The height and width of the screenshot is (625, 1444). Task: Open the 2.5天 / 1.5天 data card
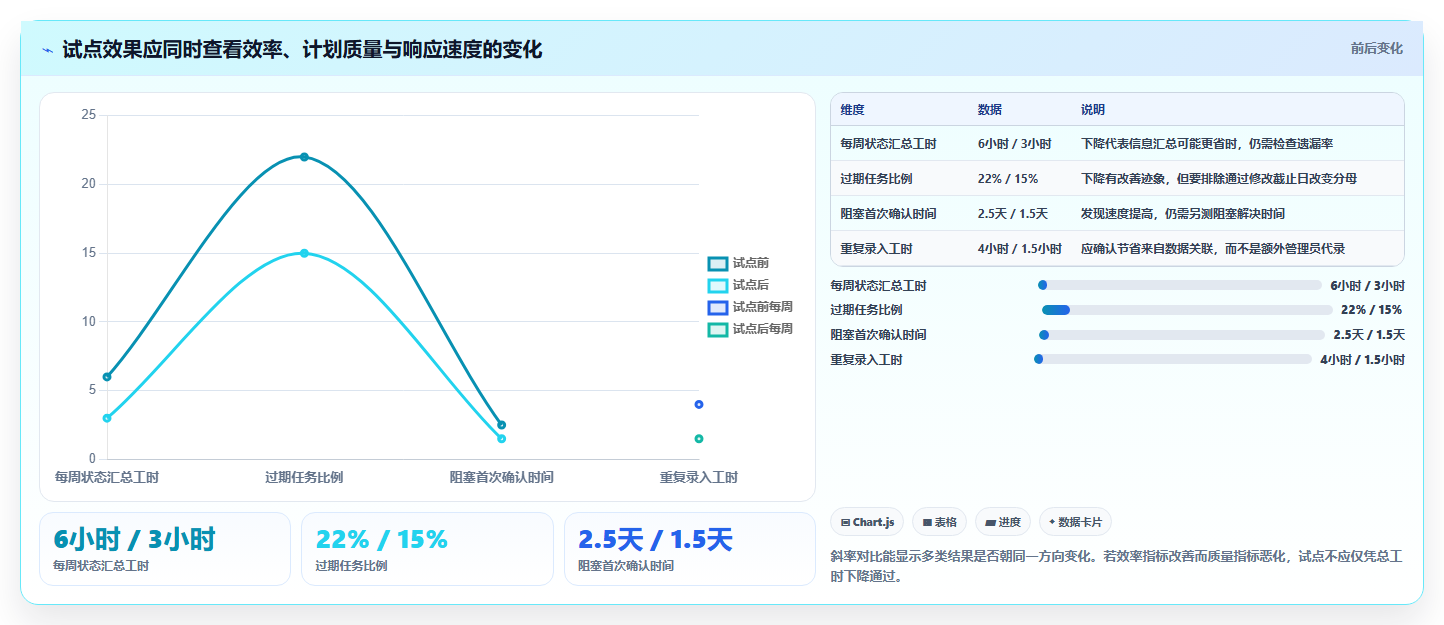point(690,549)
